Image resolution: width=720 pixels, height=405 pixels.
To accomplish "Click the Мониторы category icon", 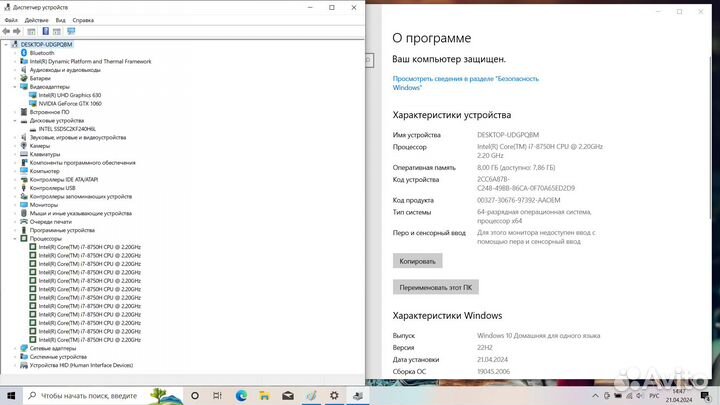I will 24,205.
